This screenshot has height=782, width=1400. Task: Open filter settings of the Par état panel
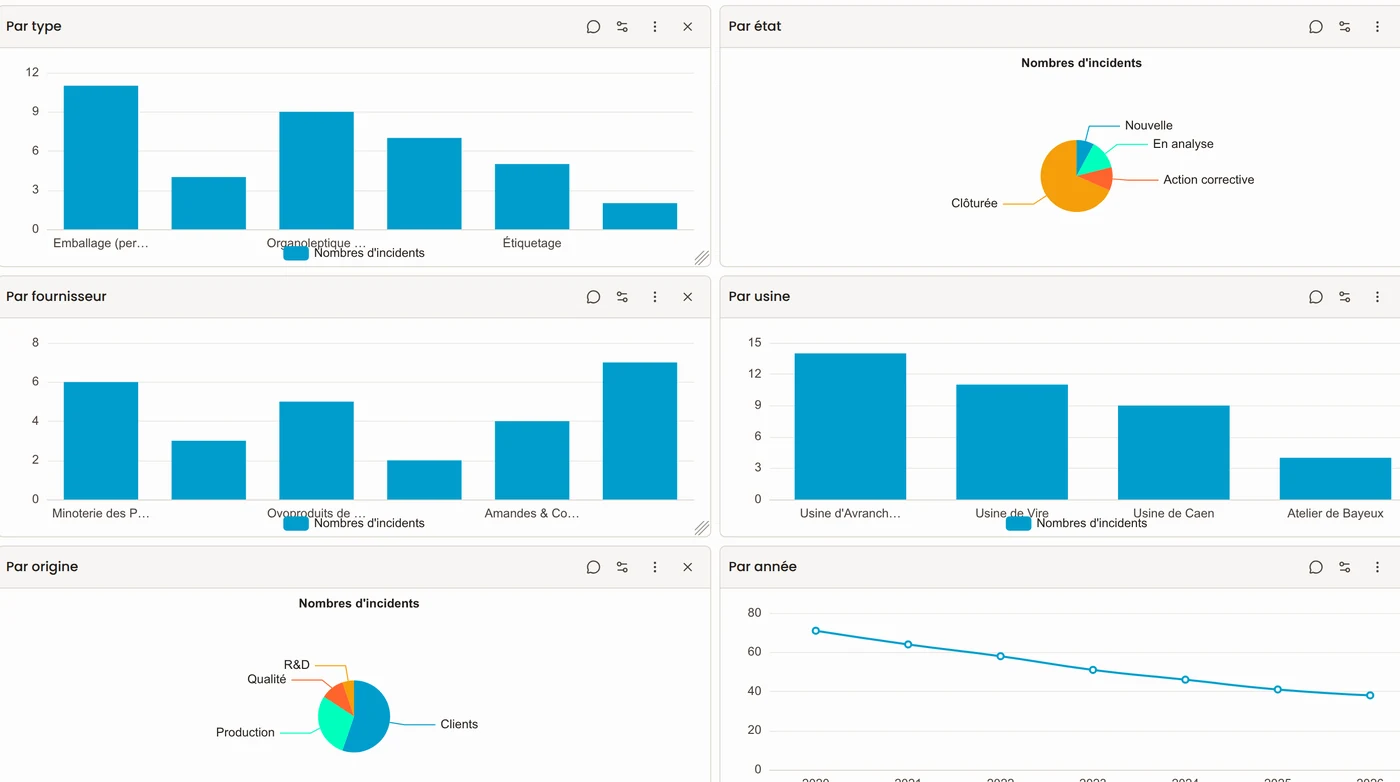tap(1345, 27)
